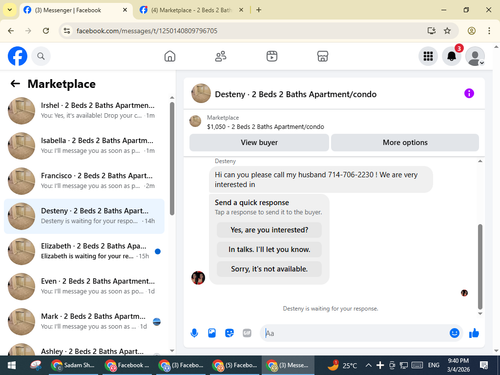The width and height of the screenshot is (500, 375).
Task: Open Chrome profile icon
Action: (471, 31)
